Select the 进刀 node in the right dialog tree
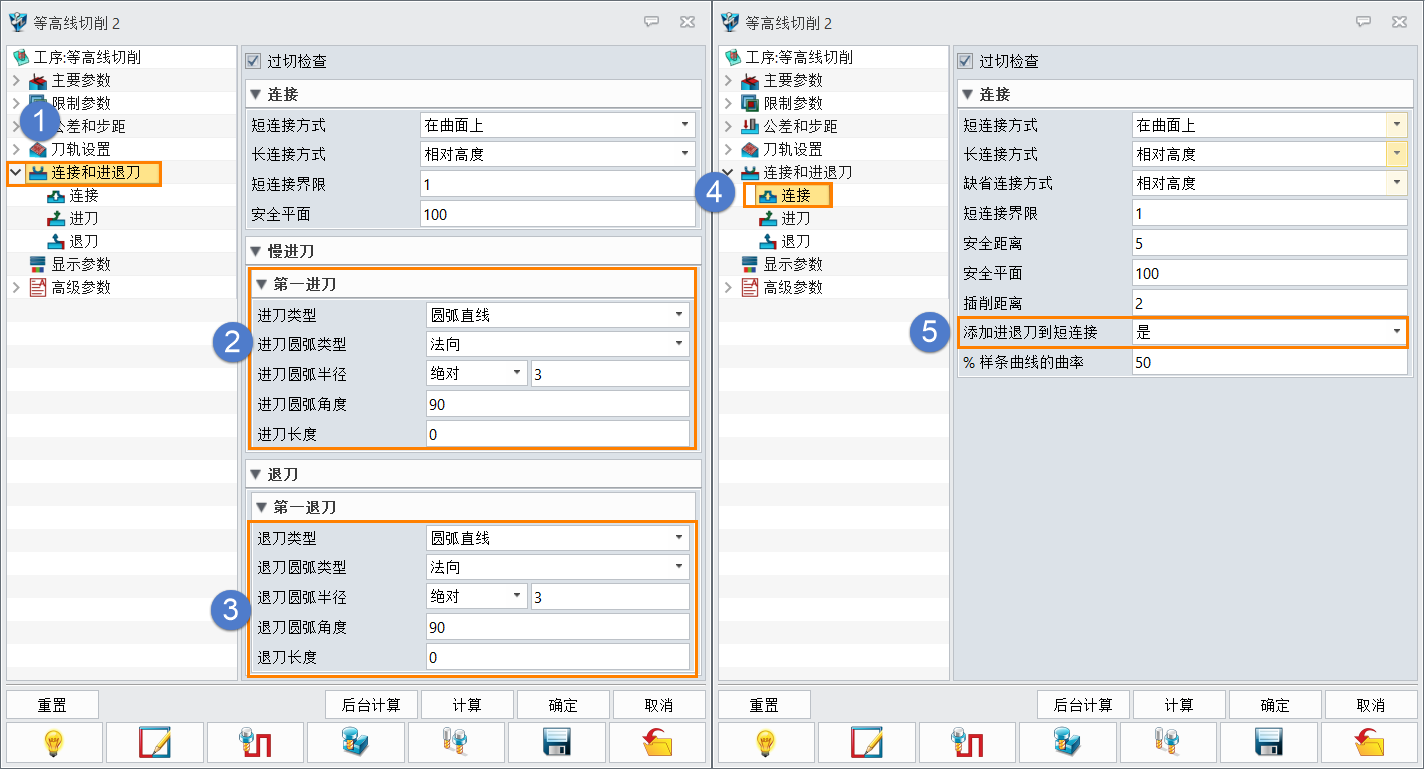 (796, 218)
